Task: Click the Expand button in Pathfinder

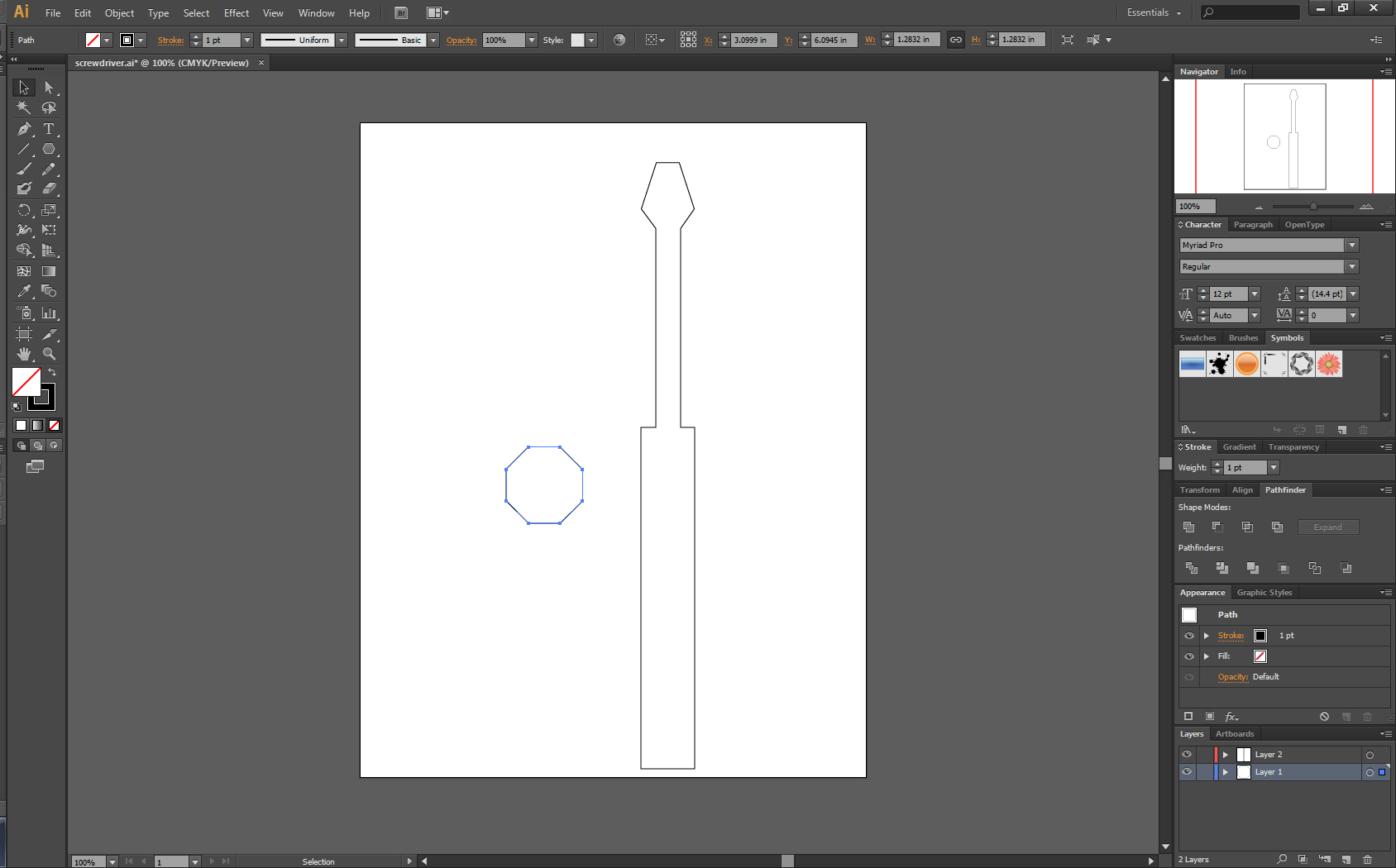Action: point(1328,527)
